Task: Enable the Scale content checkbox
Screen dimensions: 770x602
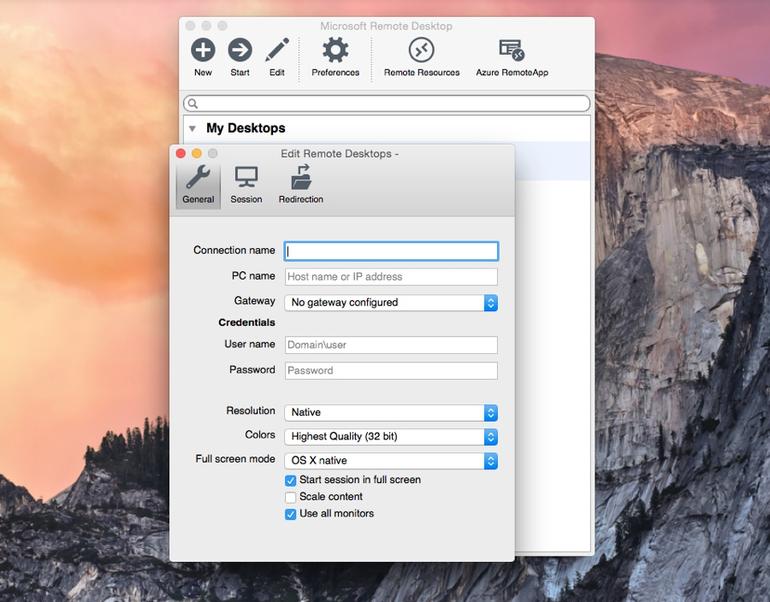Action: pyautogui.click(x=291, y=497)
